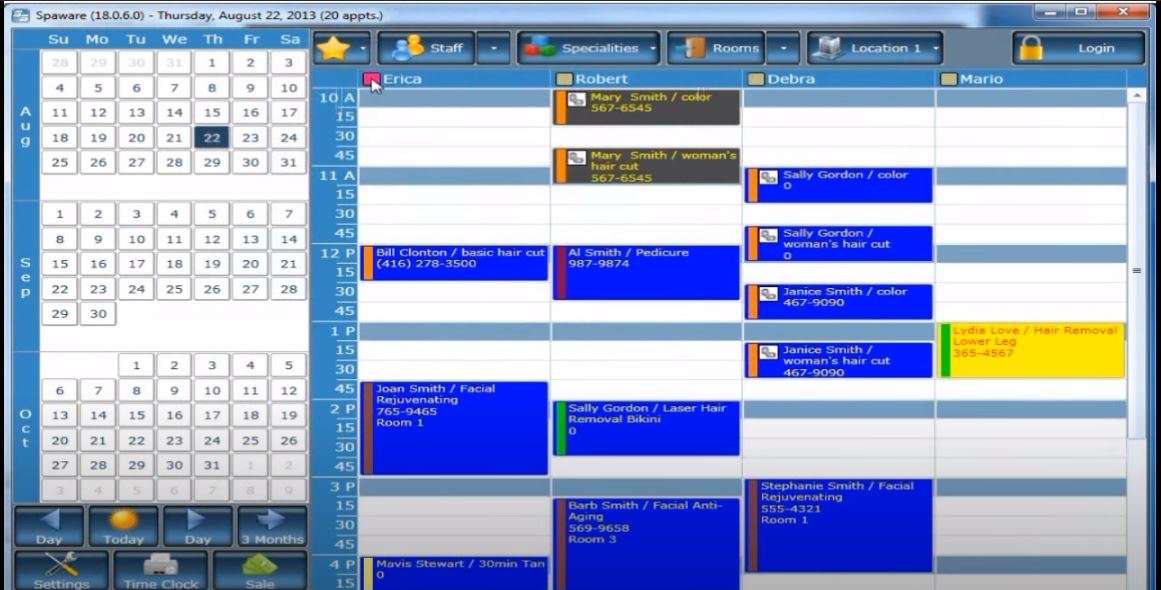This screenshot has width=1161, height=590.
Task: Go to previous Day with left arrow
Action: [x=50, y=526]
